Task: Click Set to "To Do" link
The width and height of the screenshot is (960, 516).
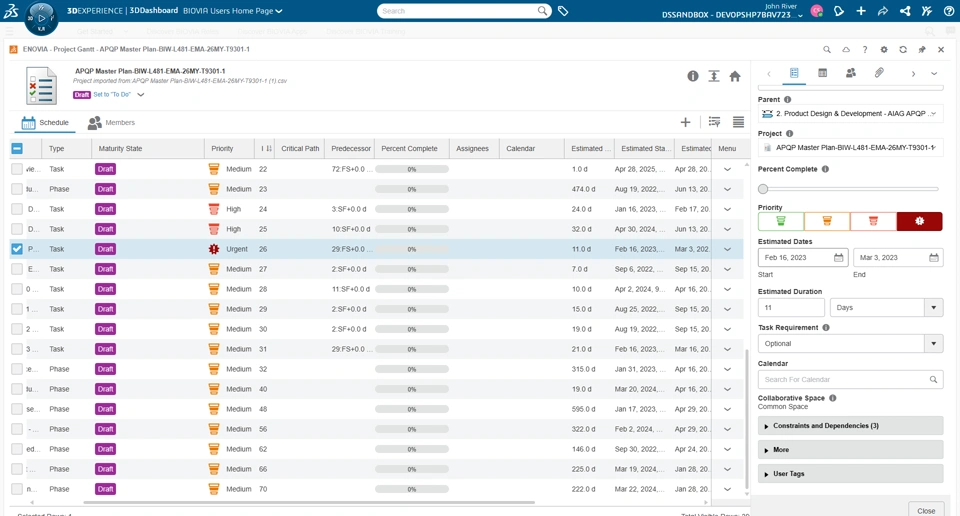Action: (x=112, y=95)
